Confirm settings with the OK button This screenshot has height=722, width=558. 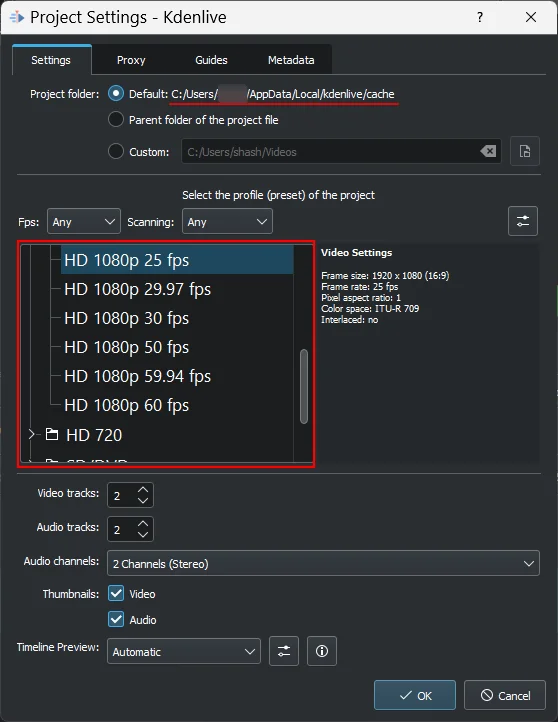[x=415, y=695]
